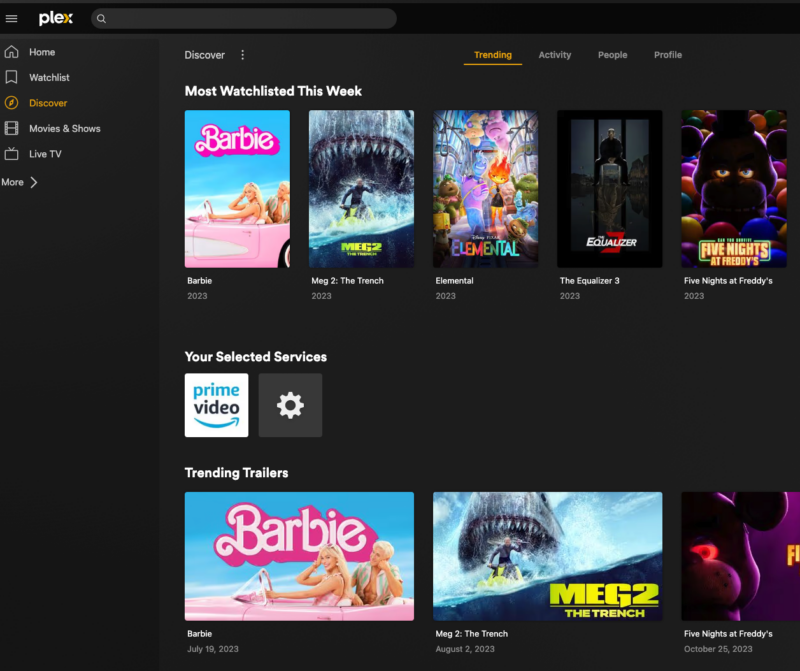Screen dimensions: 800x671
Task: Click 'The Equalizer 3' title text
Action: point(589,281)
